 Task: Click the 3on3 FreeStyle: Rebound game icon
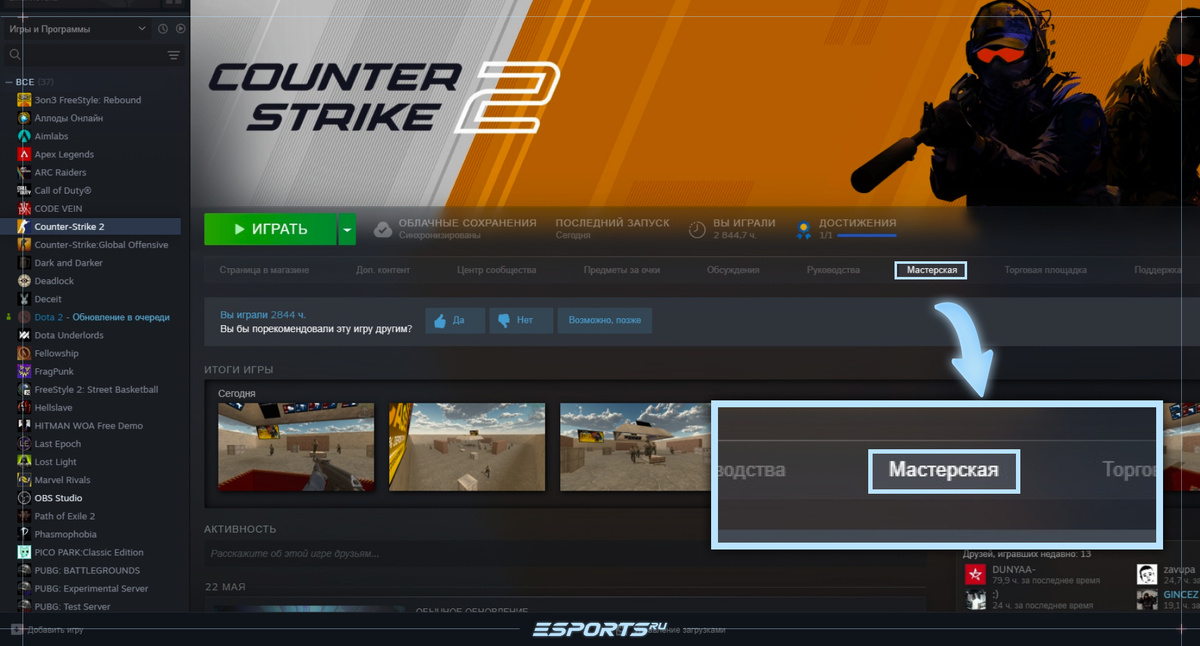coord(25,100)
